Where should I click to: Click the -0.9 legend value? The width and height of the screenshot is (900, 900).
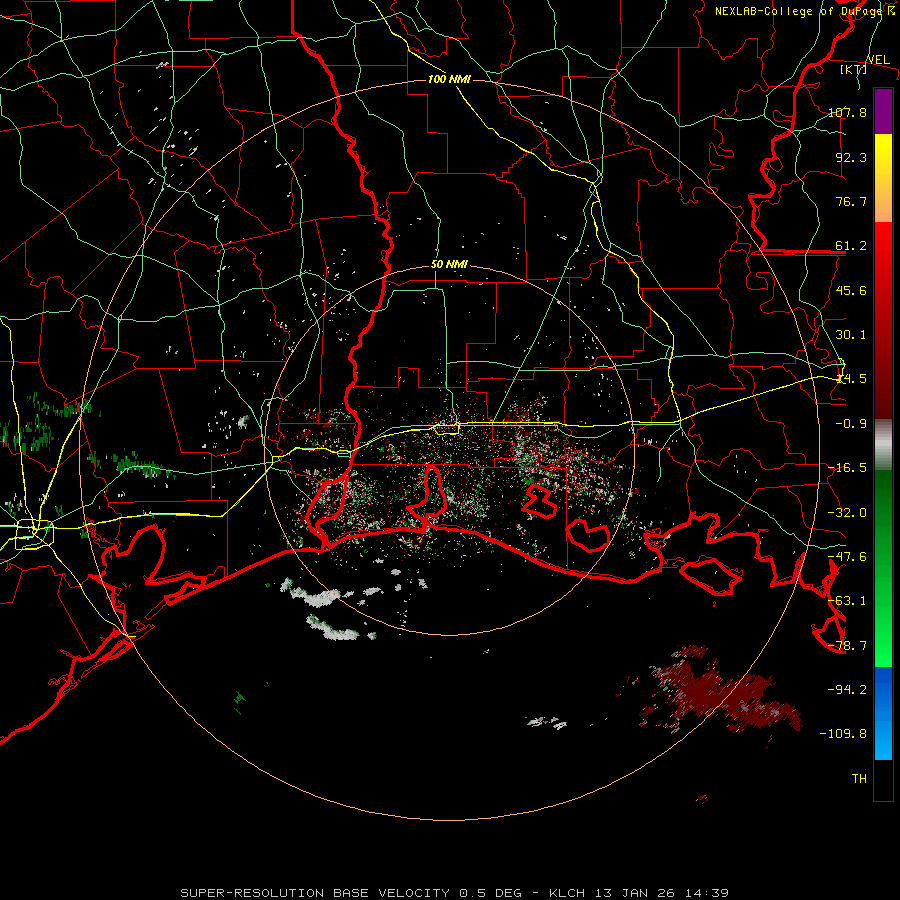851,424
